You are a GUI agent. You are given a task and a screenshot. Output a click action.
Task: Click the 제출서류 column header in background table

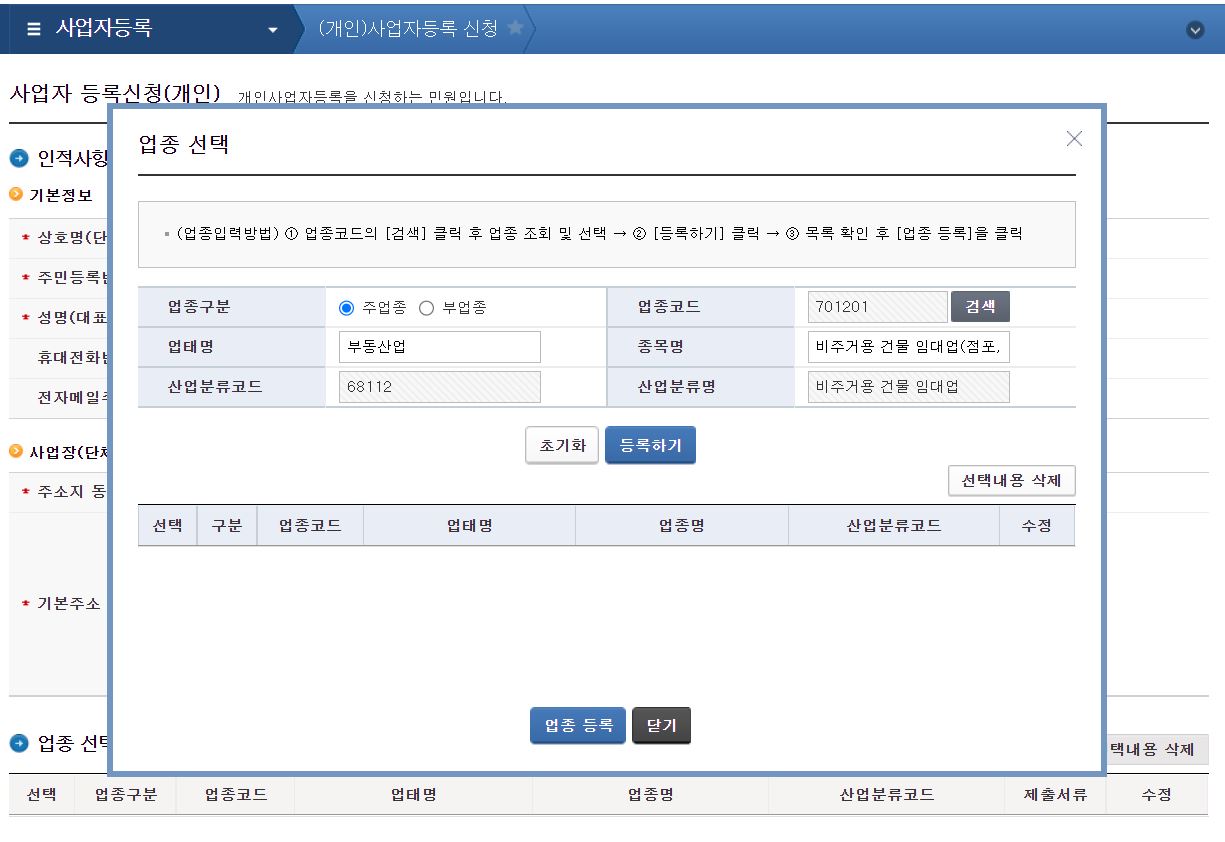pos(1055,795)
